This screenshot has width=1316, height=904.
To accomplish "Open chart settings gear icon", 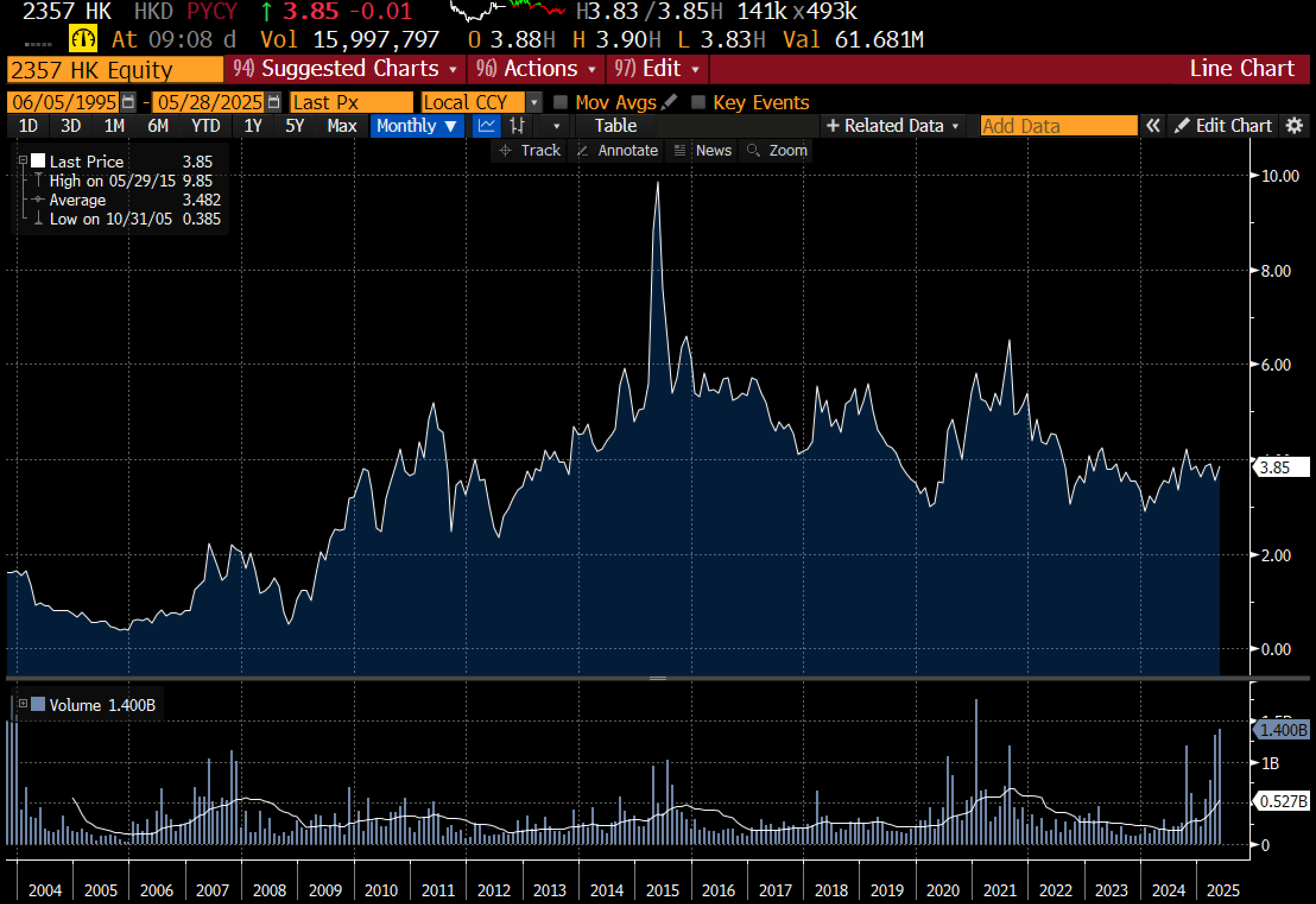I will pyautogui.click(x=1294, y=125).
